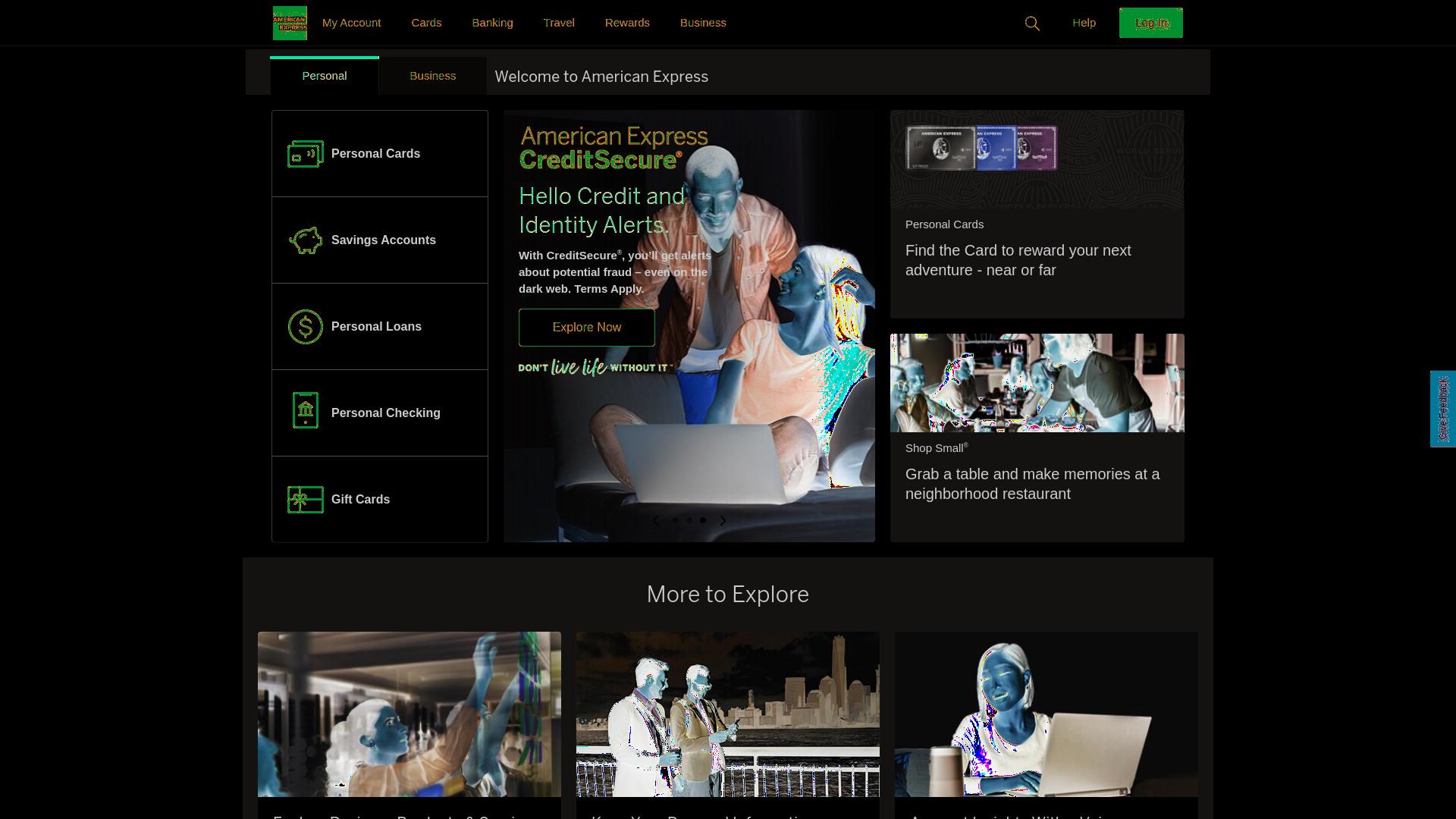Open the search magnifier icon
Viewport: 1456px width, 819px height.
[1032, 24]
